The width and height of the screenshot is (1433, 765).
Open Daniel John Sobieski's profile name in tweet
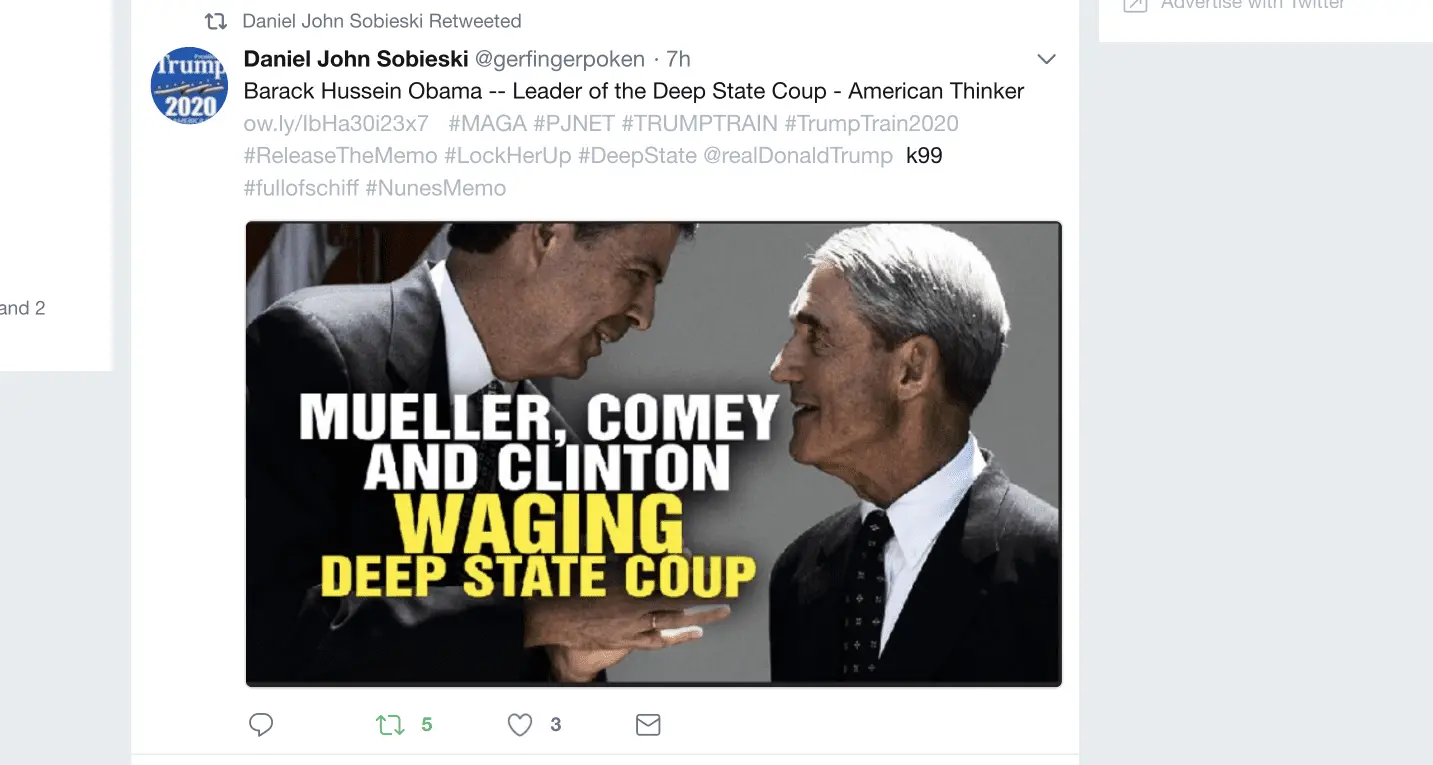click(356, 60)
